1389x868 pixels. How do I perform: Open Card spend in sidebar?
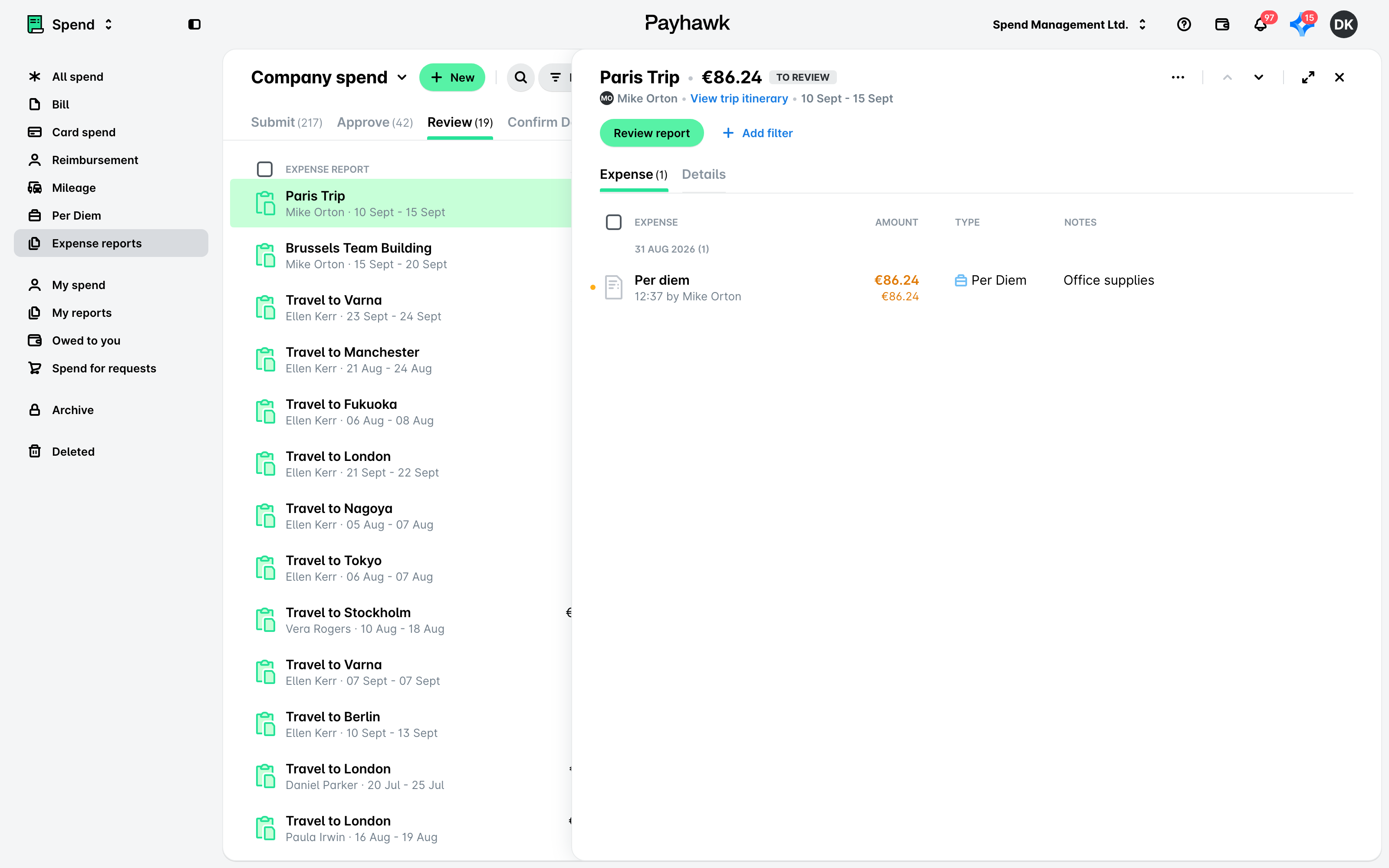tap(111, 132)
